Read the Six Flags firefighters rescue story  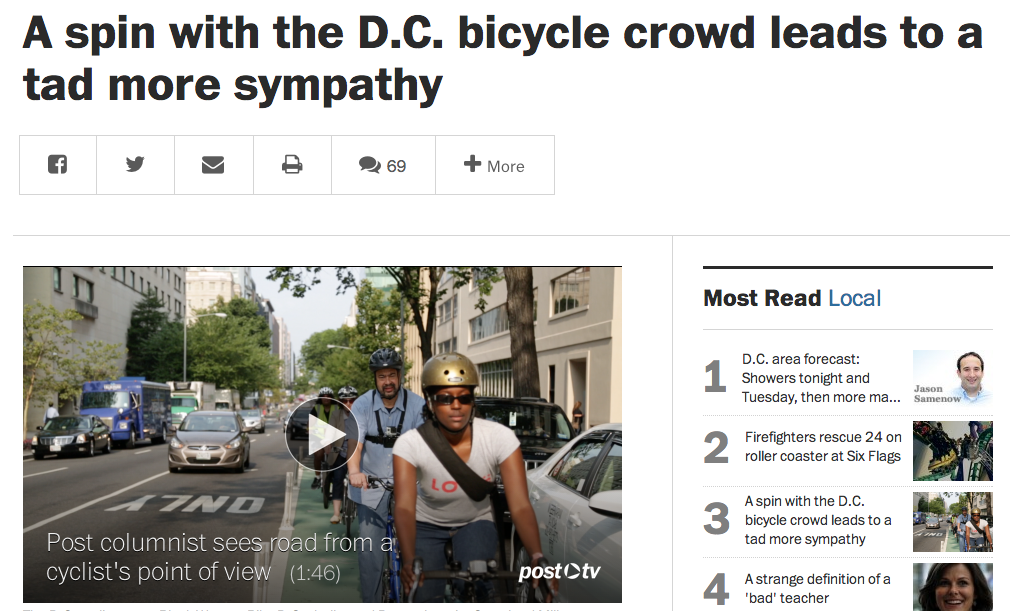(822, 446)
